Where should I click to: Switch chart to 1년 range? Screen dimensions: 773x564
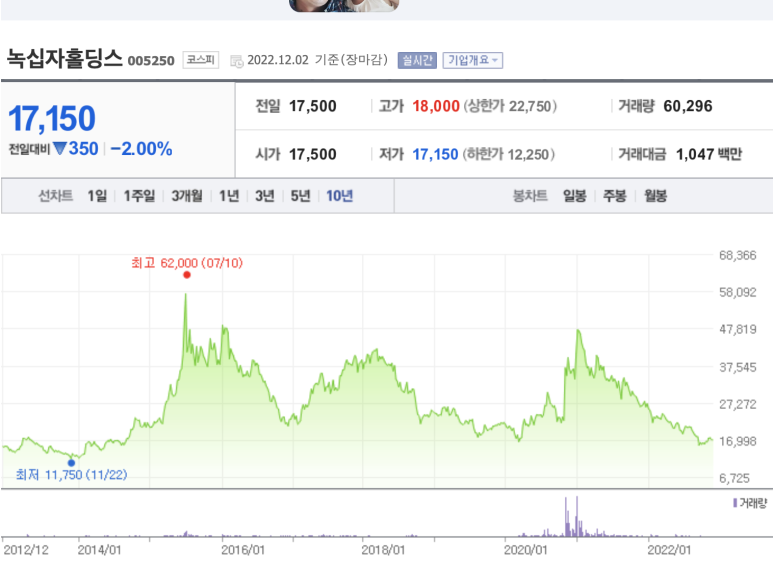click(x=229, y=196)
